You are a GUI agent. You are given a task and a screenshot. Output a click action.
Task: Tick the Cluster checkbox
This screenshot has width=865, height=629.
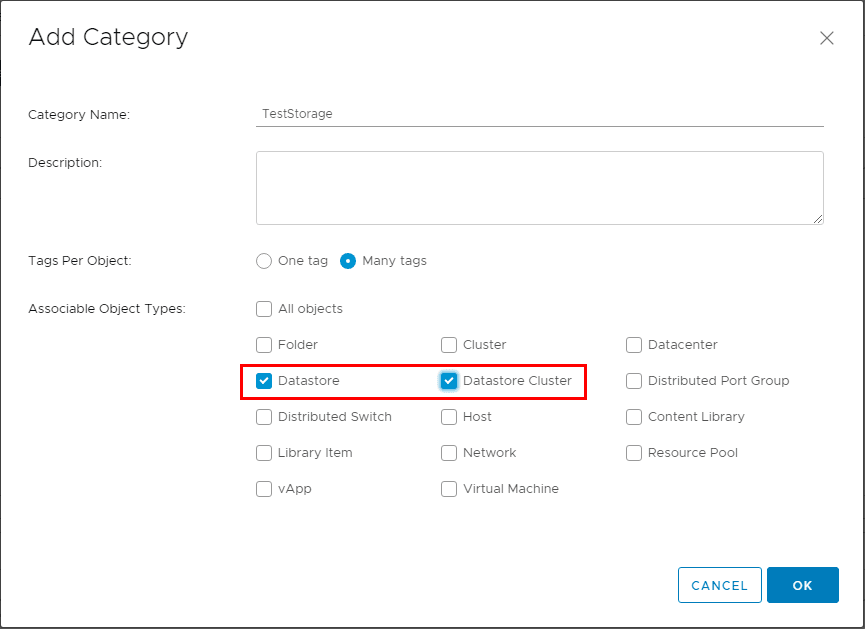(x=449, y=345)
